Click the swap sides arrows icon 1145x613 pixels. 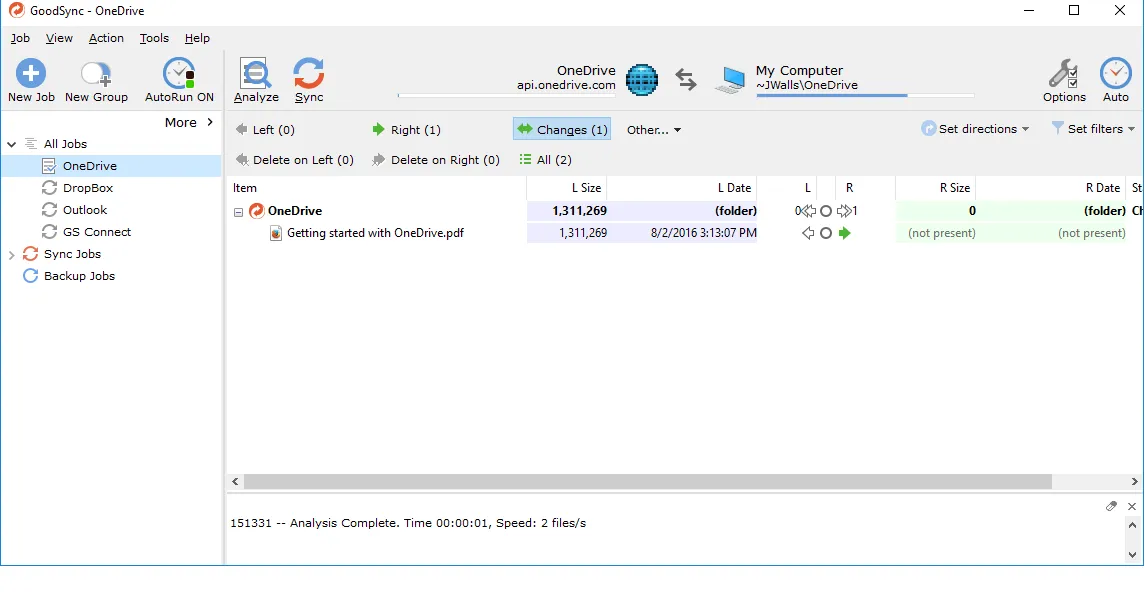coord(685,79)
